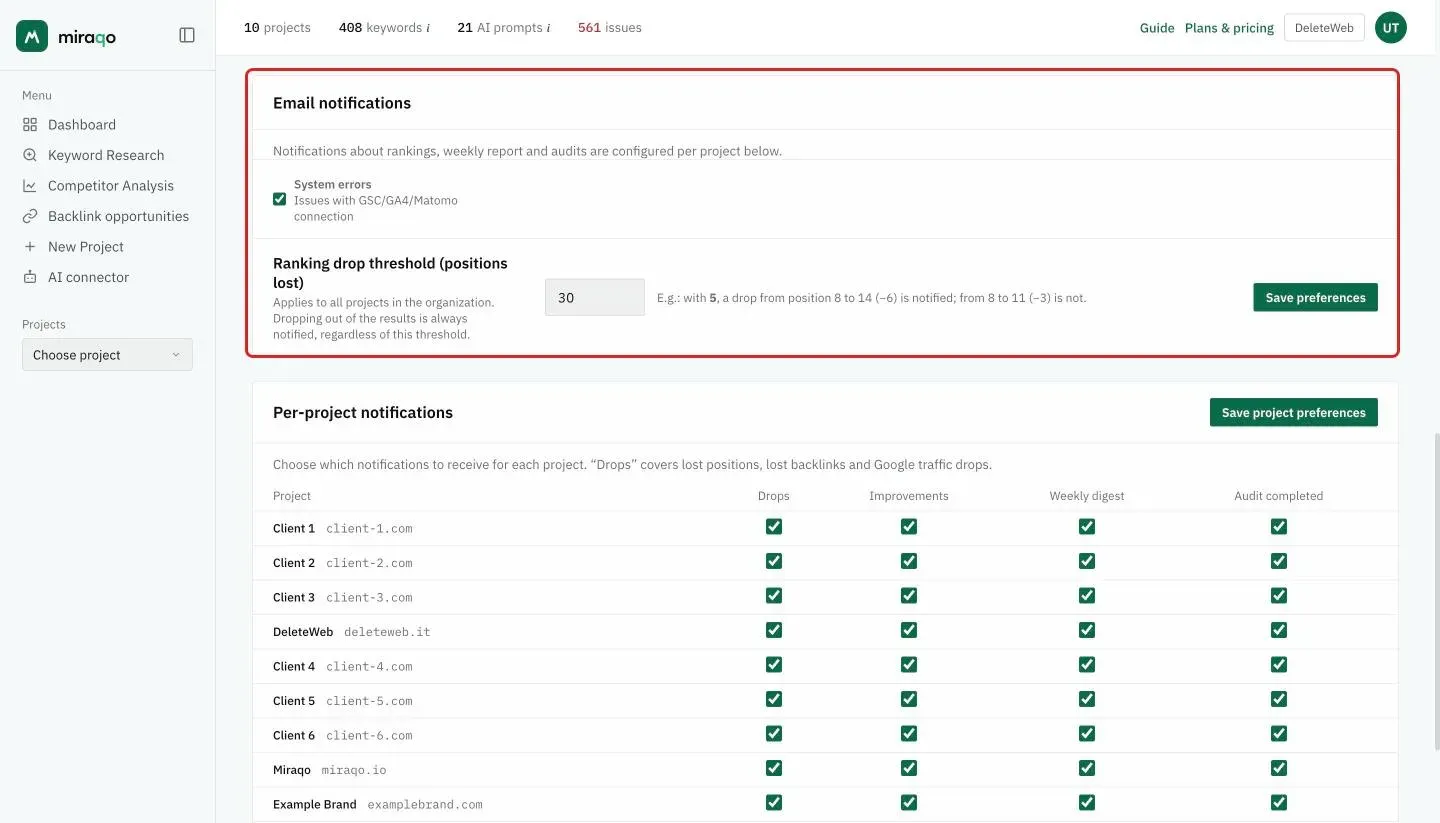1440x823 pixels.
Task: Toggle Drops checkbox for Client 1
Action: click(774, 527)
